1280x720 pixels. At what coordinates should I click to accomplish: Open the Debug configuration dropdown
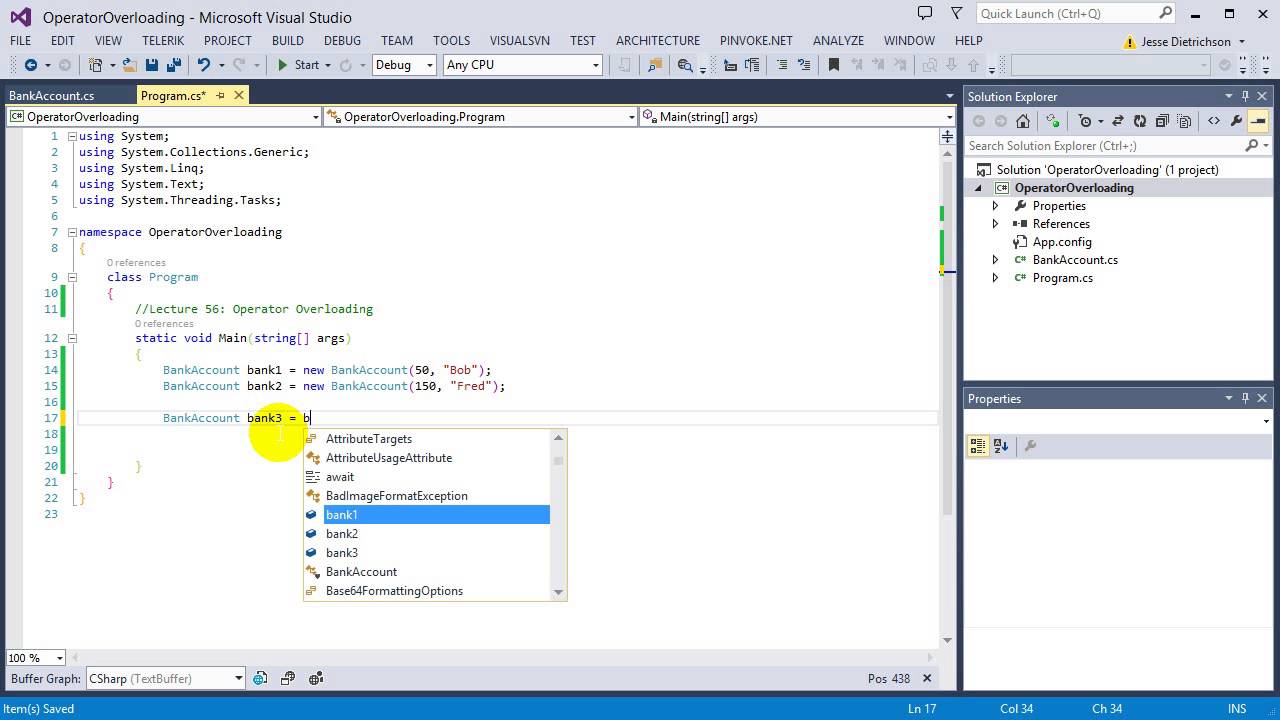pos(430,65)
